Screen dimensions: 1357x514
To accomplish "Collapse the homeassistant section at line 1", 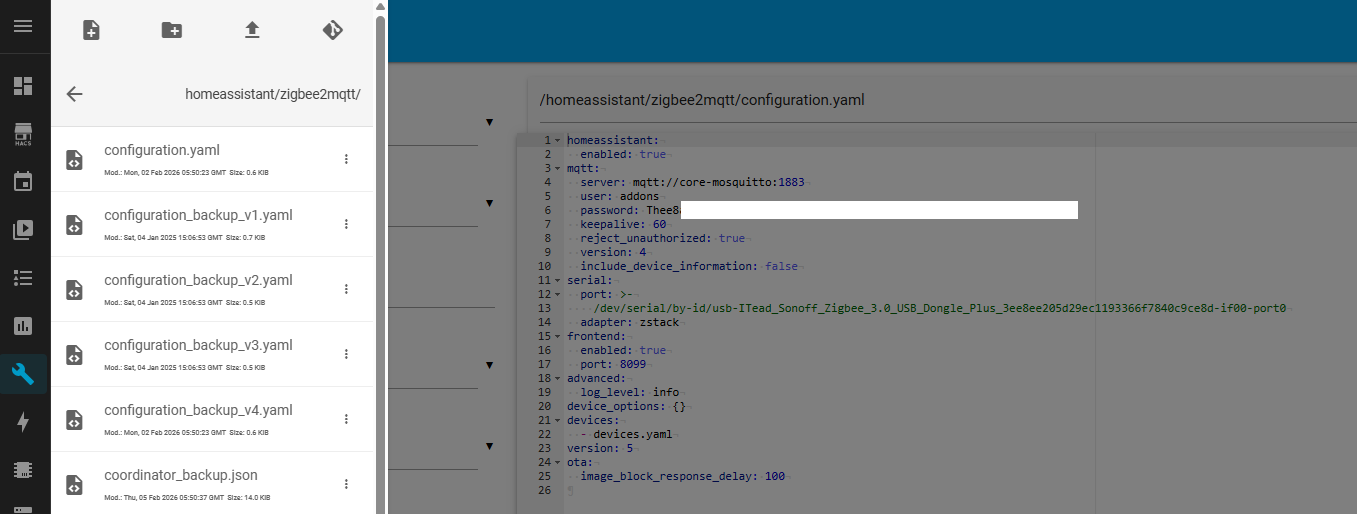I will [x=558, y=141].
